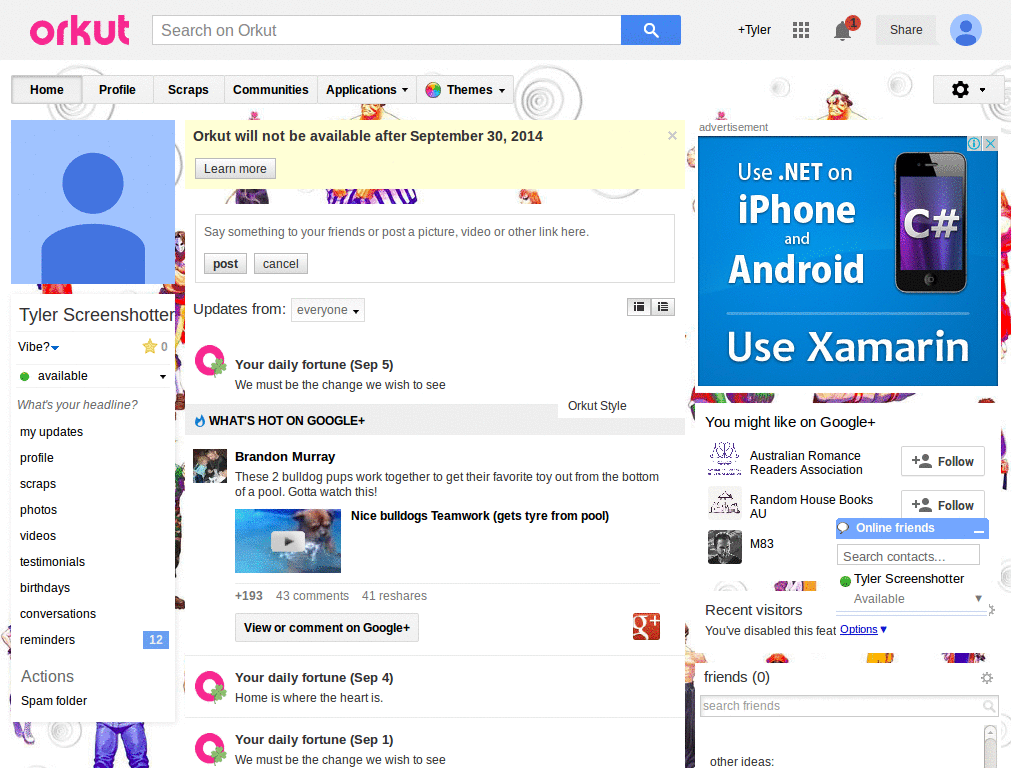
Task: Click Random House Books AU logo
Action: click(x=724, y=502)
